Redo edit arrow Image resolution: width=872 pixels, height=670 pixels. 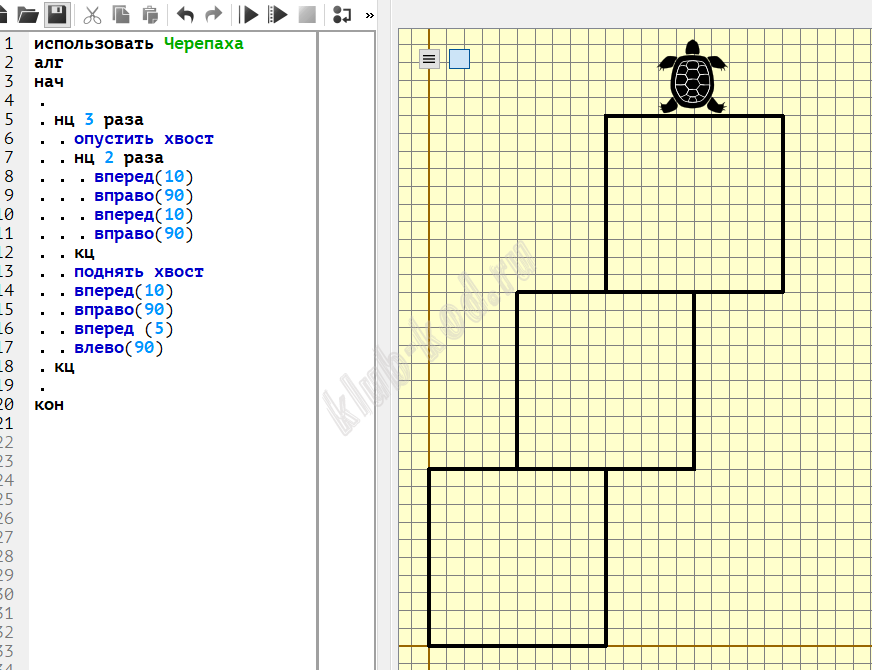click(x=214, y=15)
